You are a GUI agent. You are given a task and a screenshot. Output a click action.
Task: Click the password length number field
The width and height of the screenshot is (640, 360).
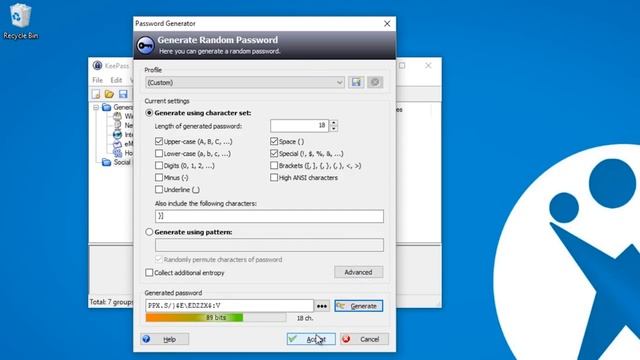(x=300, y=126)
